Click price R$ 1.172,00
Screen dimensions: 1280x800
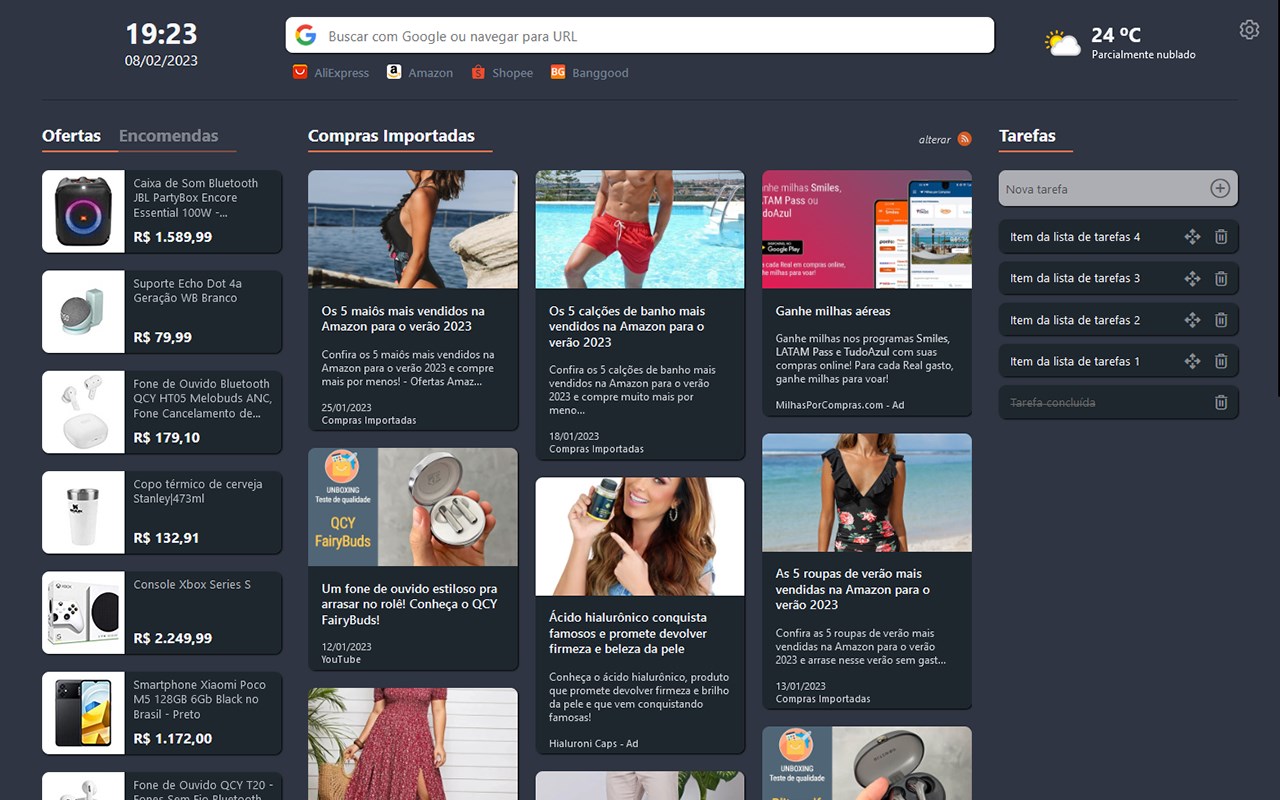173,738
